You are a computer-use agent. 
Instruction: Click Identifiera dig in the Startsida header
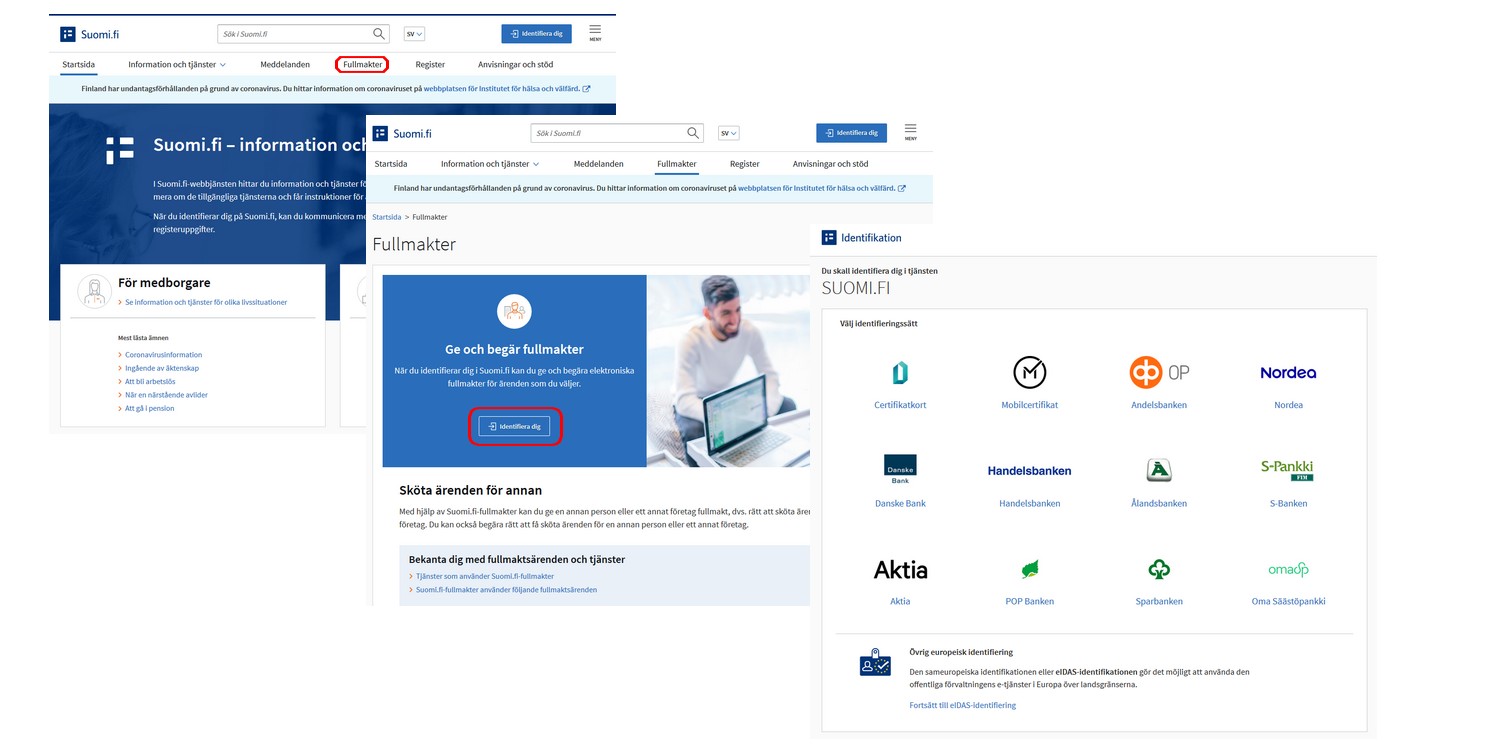tap(536, 34)
